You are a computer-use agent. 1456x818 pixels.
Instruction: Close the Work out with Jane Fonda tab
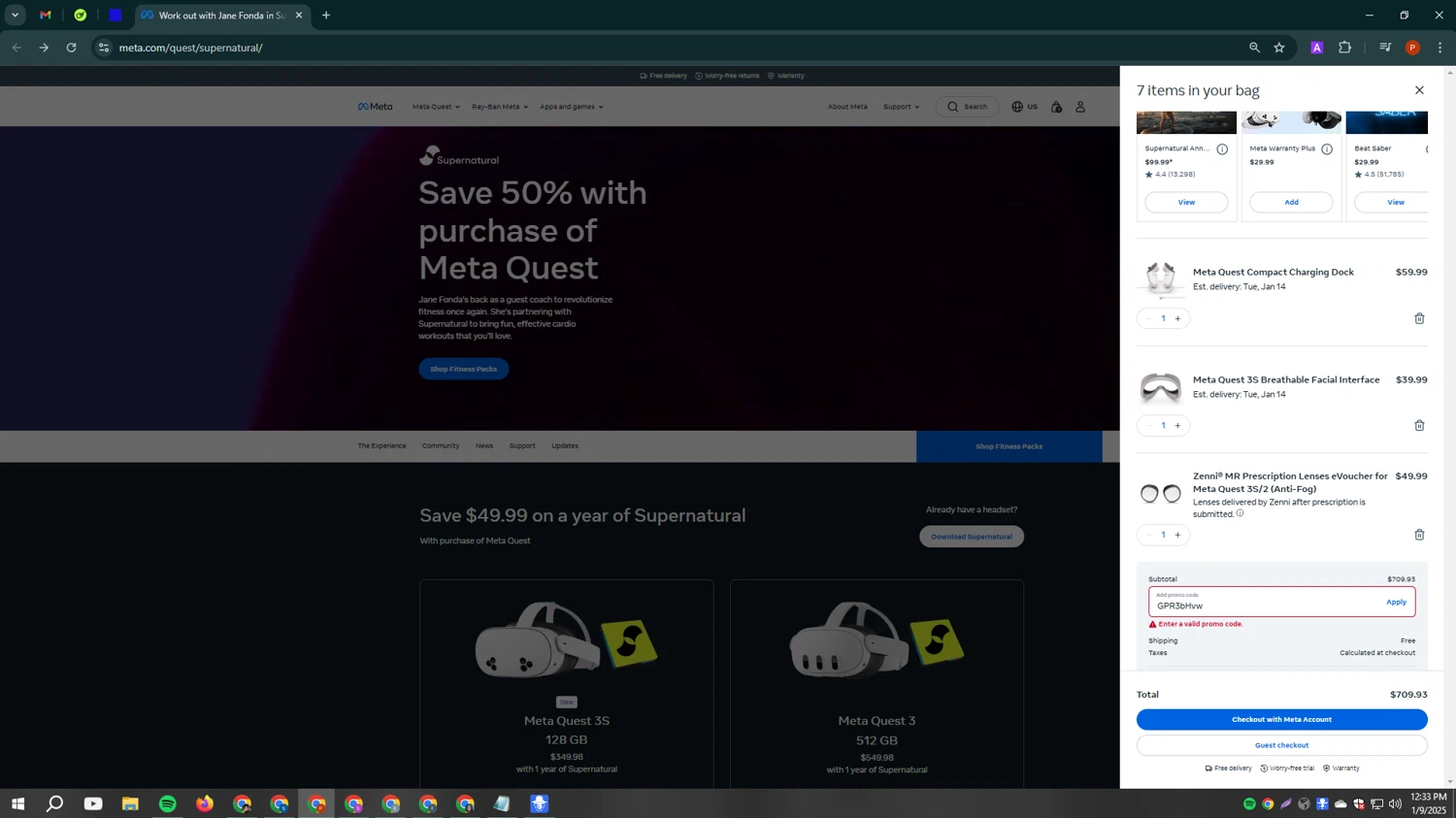pos(299,16)
